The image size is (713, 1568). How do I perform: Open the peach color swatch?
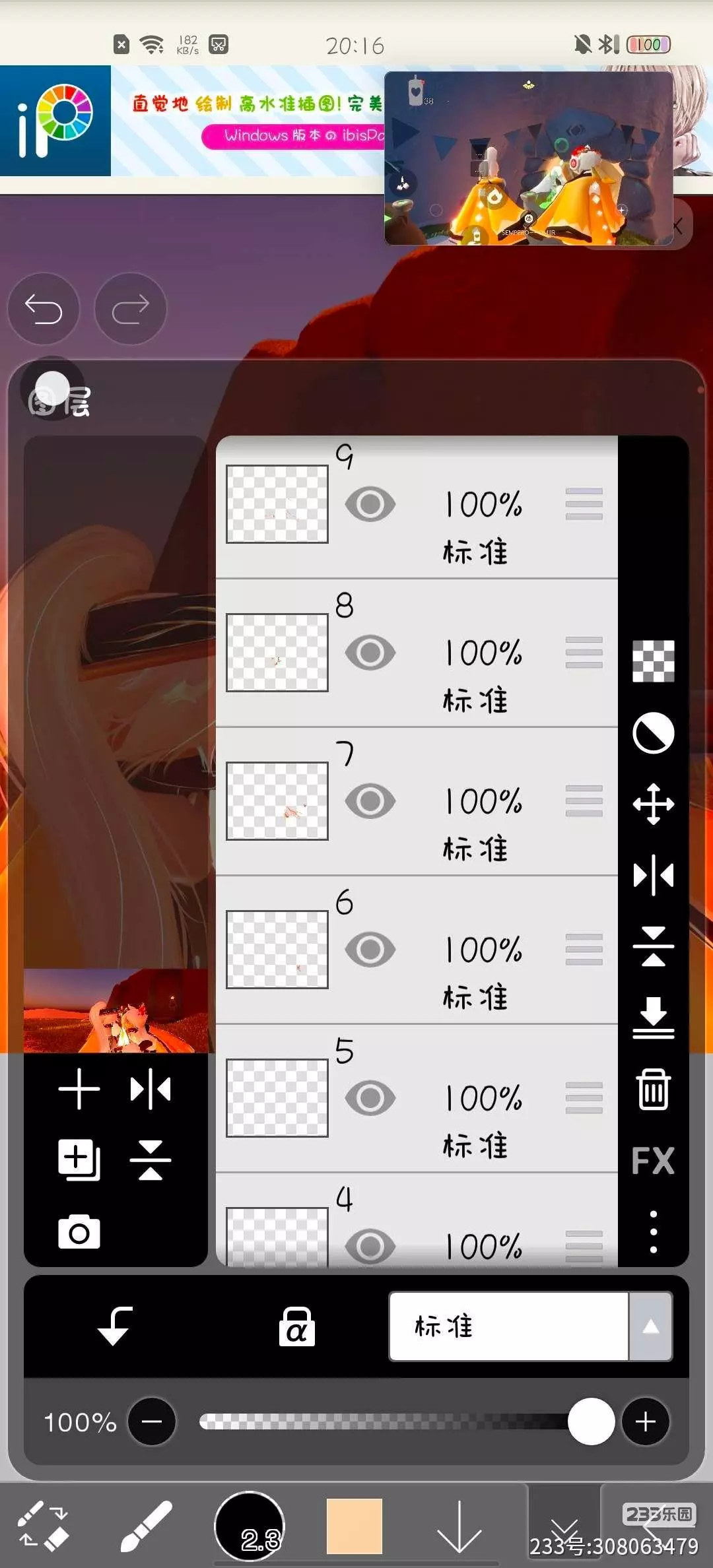coord(355,1526)
